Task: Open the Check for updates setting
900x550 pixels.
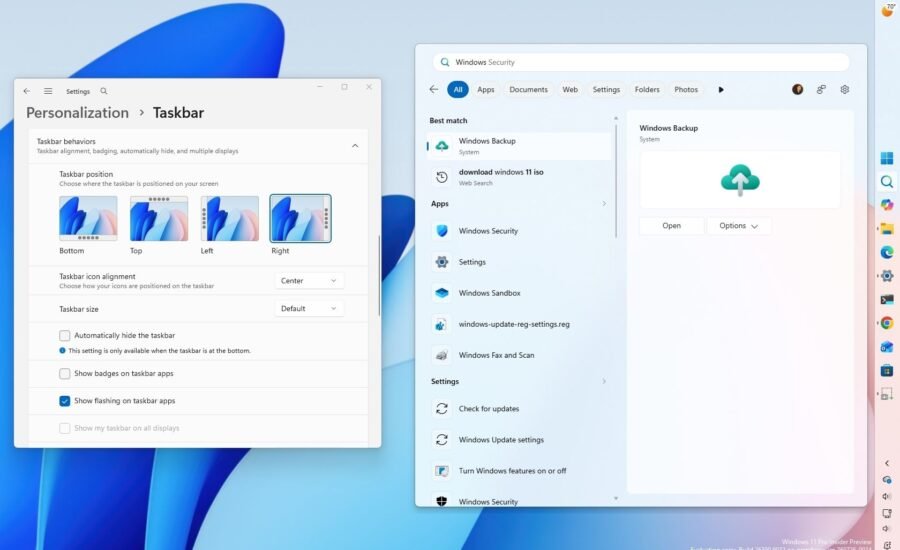Action: (519, 408)
